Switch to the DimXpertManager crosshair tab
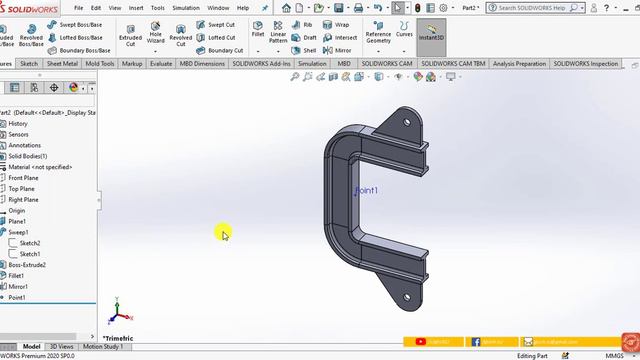640x360 pixels. (54, 87)
